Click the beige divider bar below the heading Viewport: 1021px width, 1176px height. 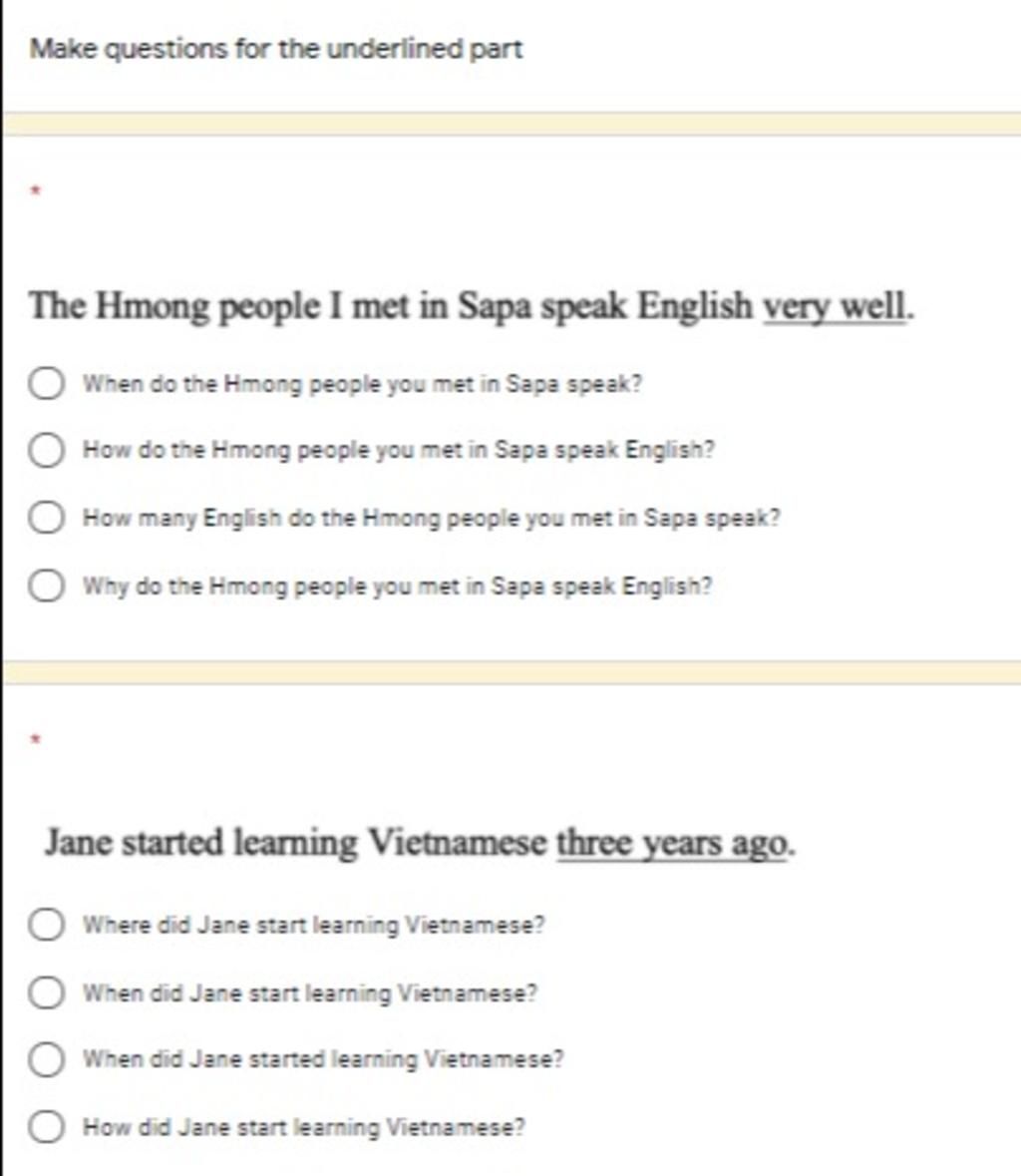tap(511, 124)
